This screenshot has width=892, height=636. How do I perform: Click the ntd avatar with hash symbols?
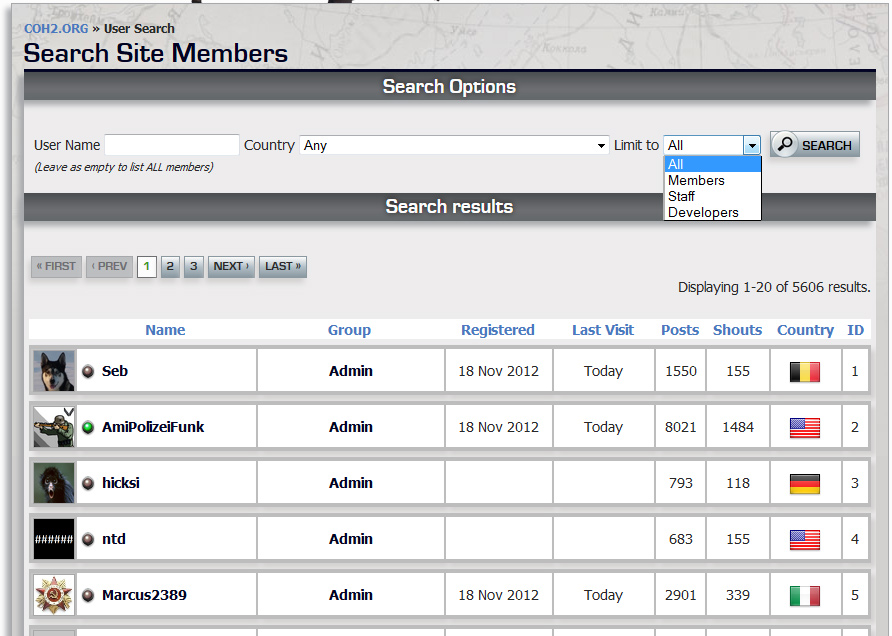click(x=54, y=539)
